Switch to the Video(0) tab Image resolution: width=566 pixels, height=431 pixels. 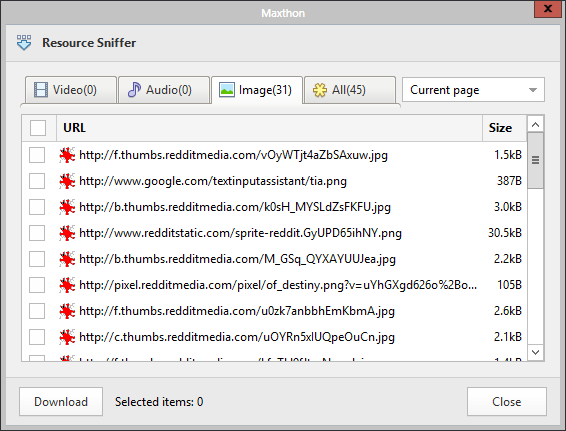pos(71,90)
